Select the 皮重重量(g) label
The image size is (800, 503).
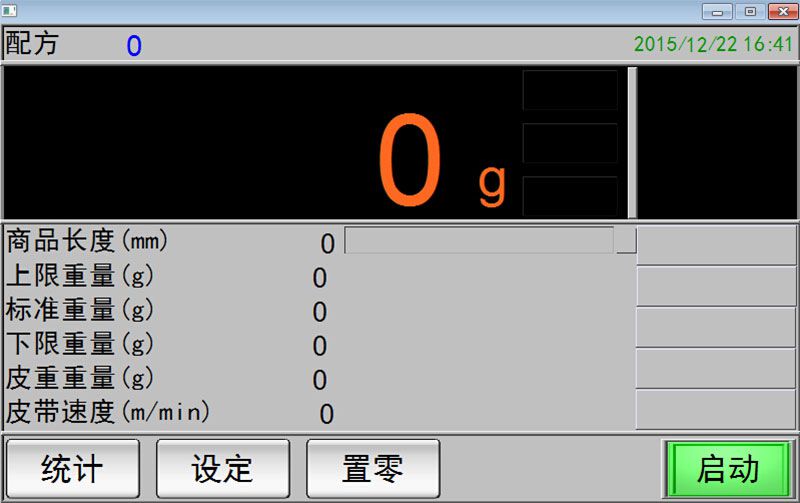80,378
